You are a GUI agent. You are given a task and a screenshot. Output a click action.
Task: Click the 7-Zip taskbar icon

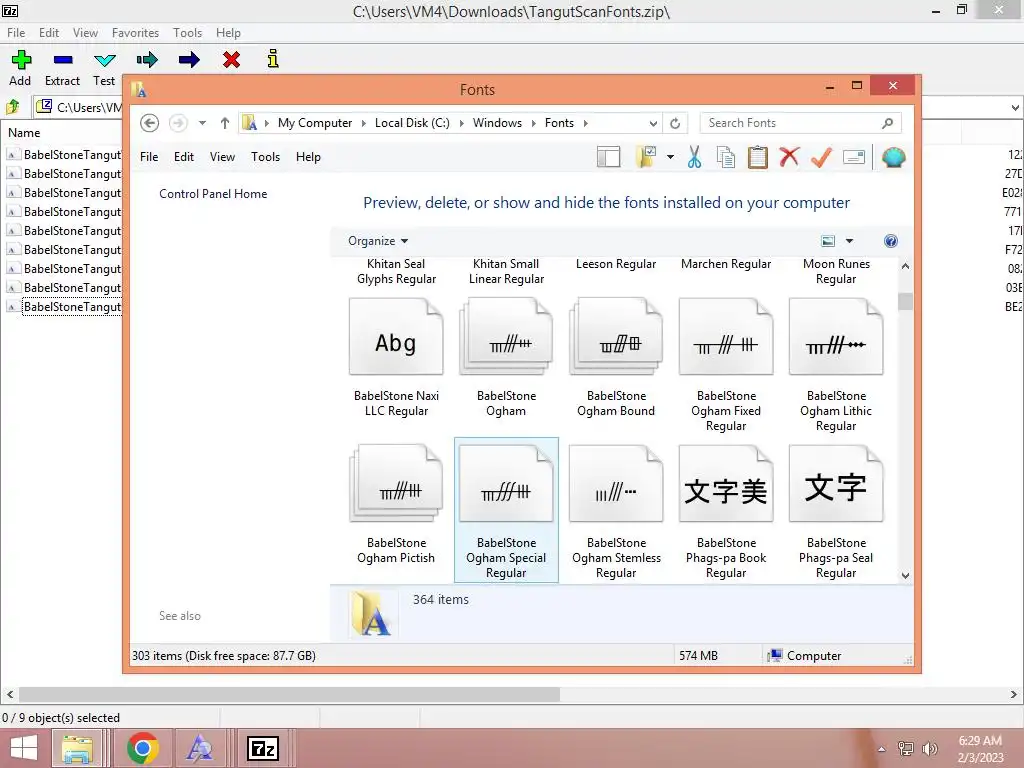click(x=263, y=748)
